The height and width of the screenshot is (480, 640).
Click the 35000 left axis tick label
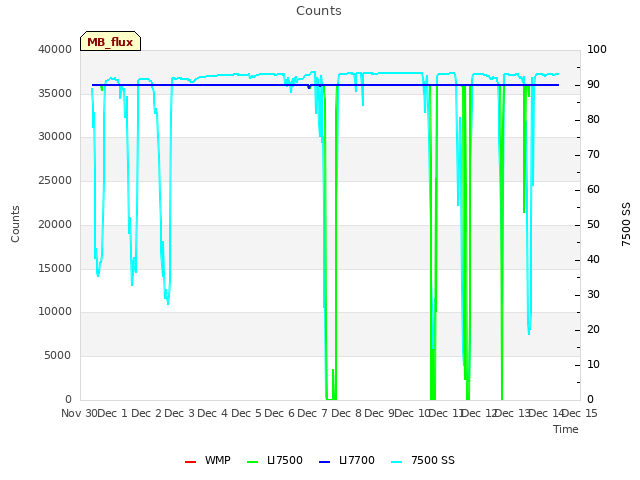tap(55, 93)
